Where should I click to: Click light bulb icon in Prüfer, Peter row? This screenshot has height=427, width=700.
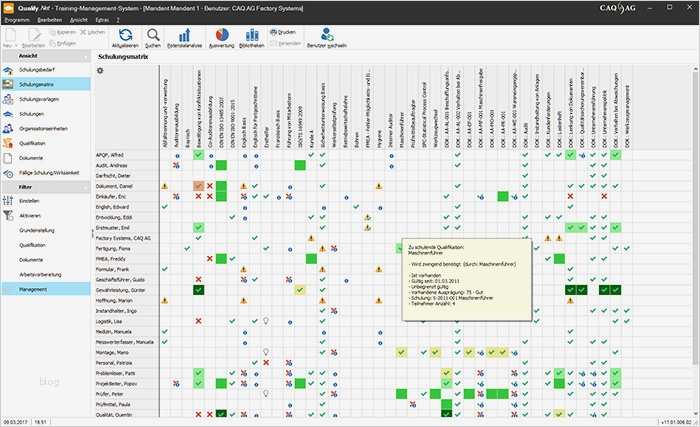266,394
